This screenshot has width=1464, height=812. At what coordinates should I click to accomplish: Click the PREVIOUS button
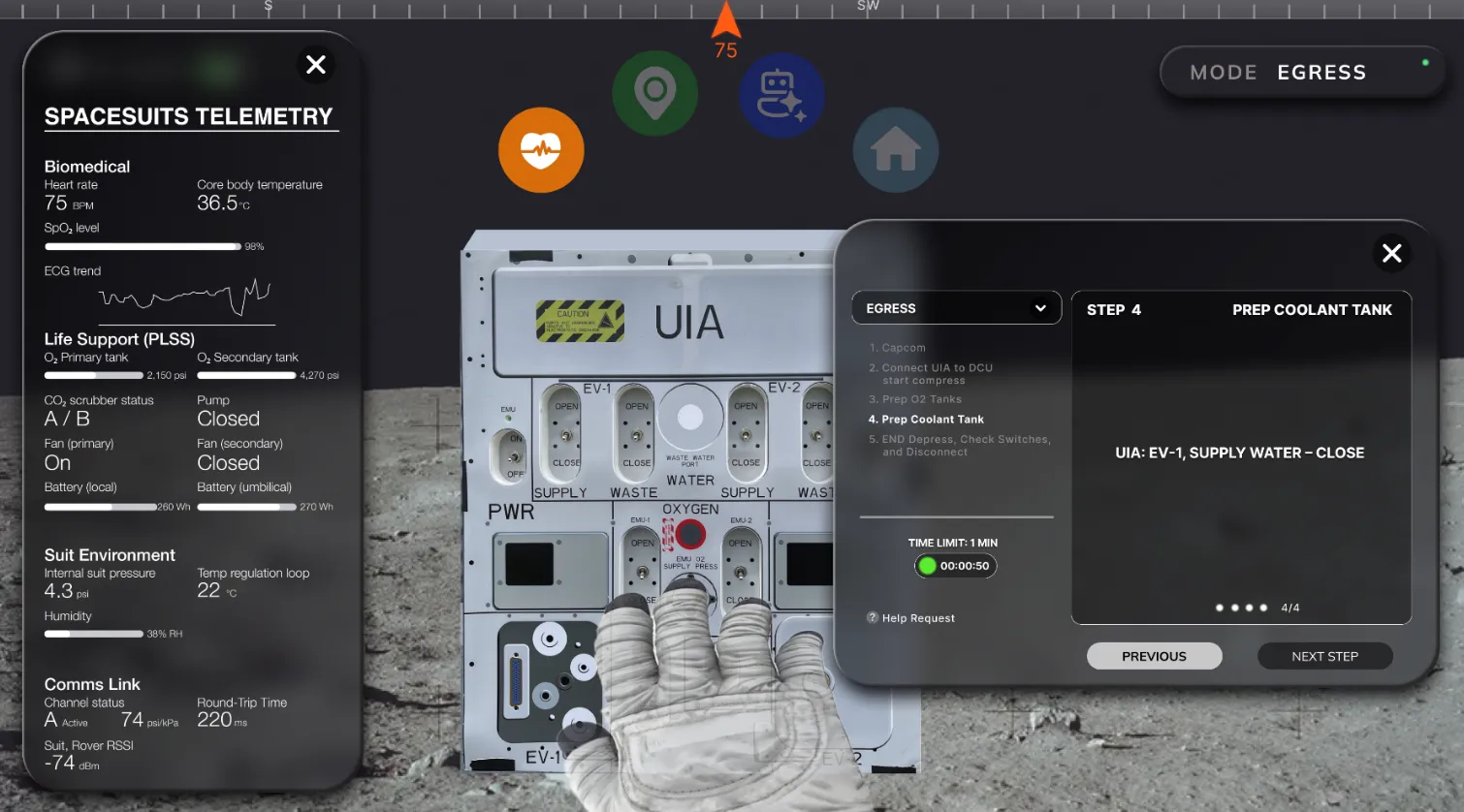pos(1154,656)
